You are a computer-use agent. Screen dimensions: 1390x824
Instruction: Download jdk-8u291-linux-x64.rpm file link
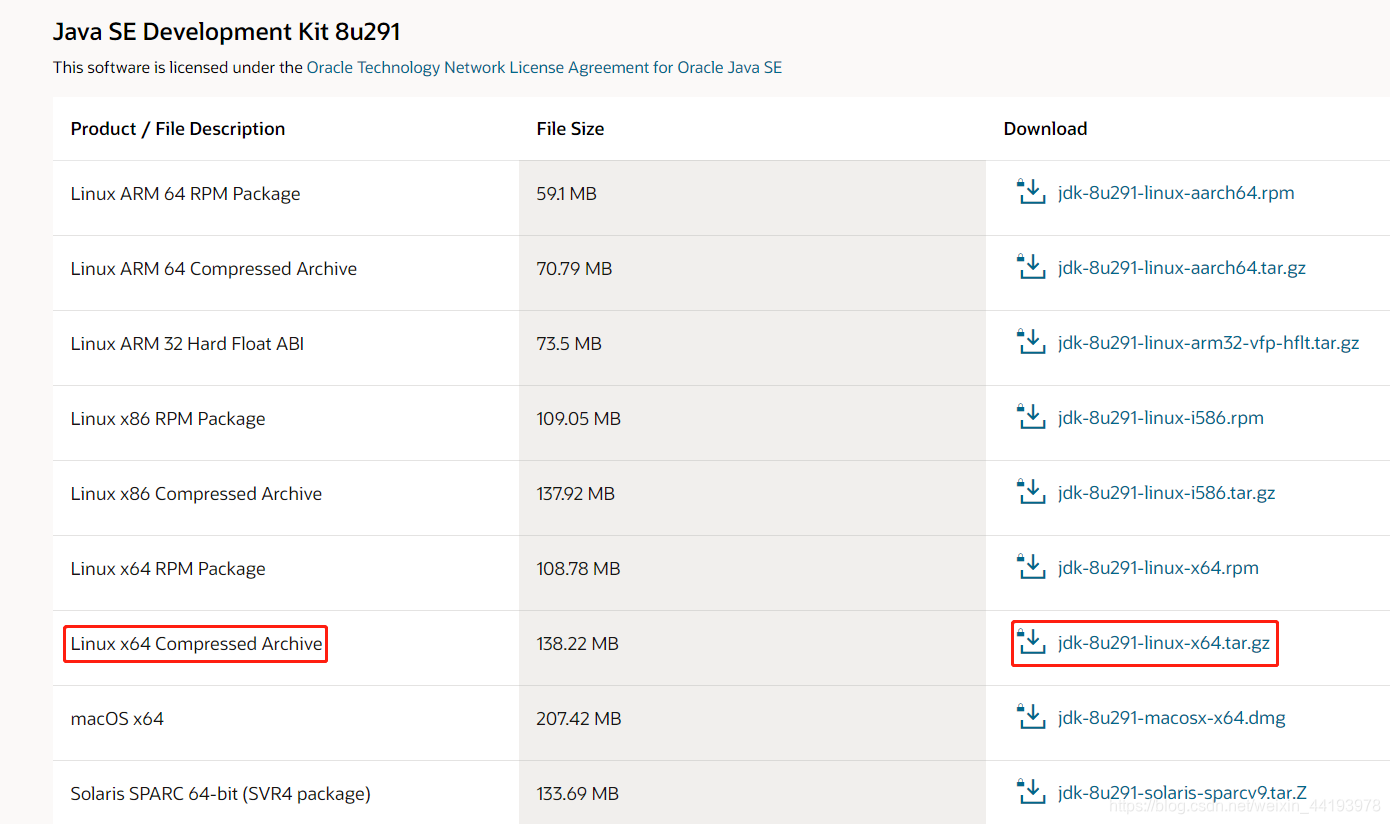click(x=1158, y=568)
